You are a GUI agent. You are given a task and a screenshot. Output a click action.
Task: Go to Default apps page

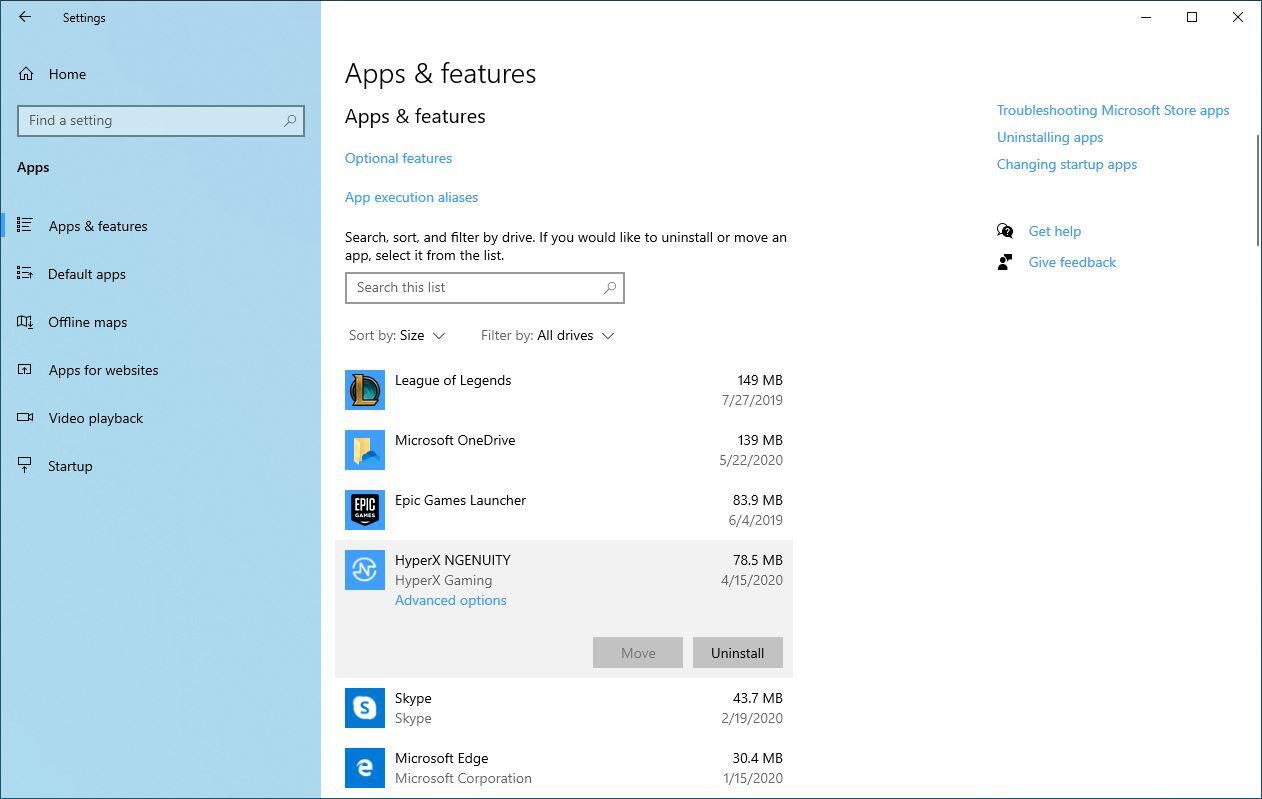click(87, 274)
